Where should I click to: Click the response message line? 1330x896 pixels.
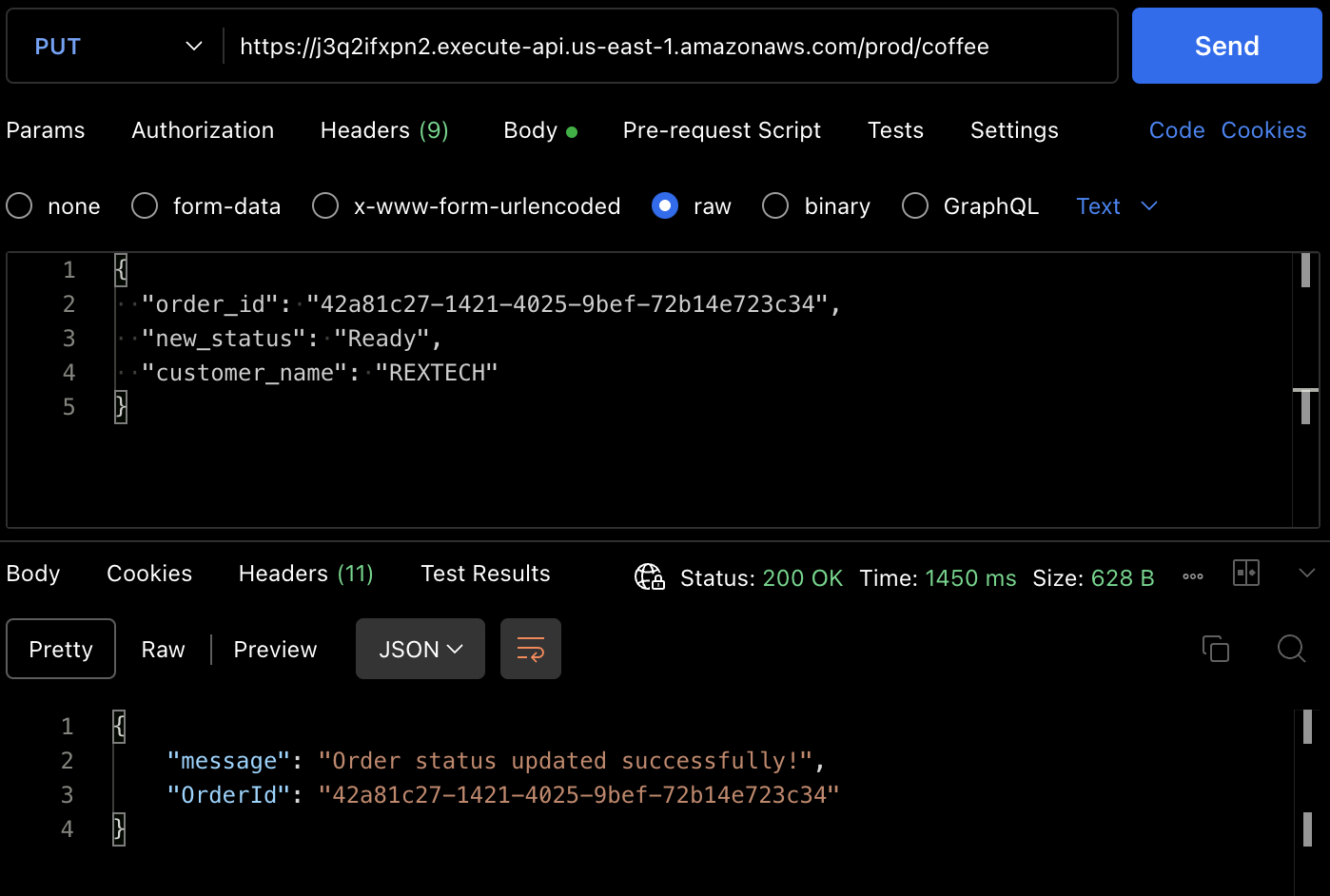tap(496, 761)
